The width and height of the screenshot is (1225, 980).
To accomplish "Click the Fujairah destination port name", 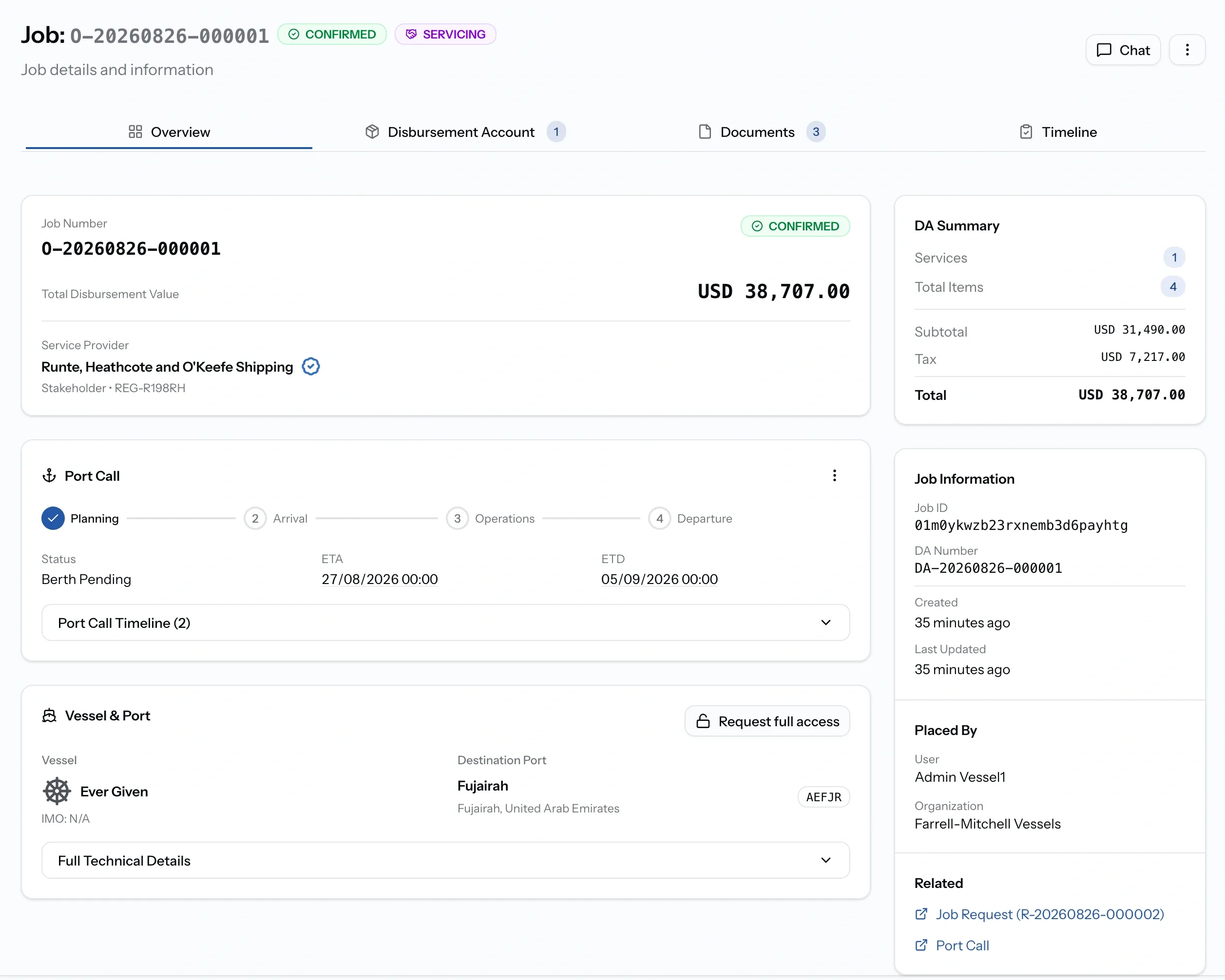I will tap(482, 786).
